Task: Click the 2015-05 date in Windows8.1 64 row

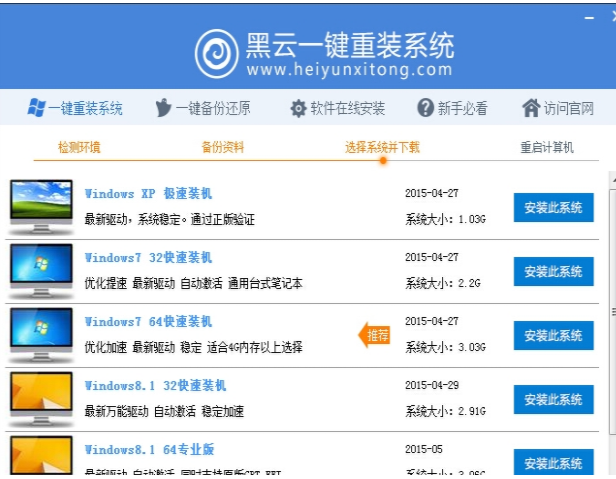Action: (x=424, y=449)
